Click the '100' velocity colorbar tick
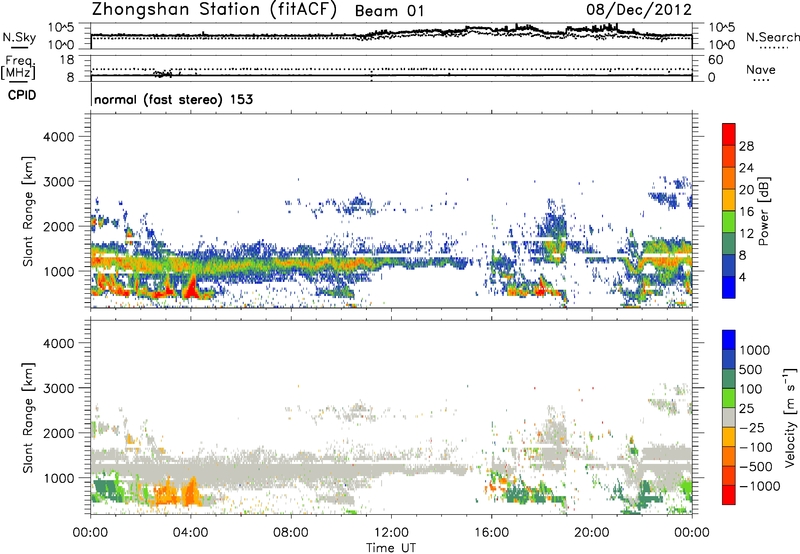The width and height of the screenshot is (800, 554). (751, 389)
